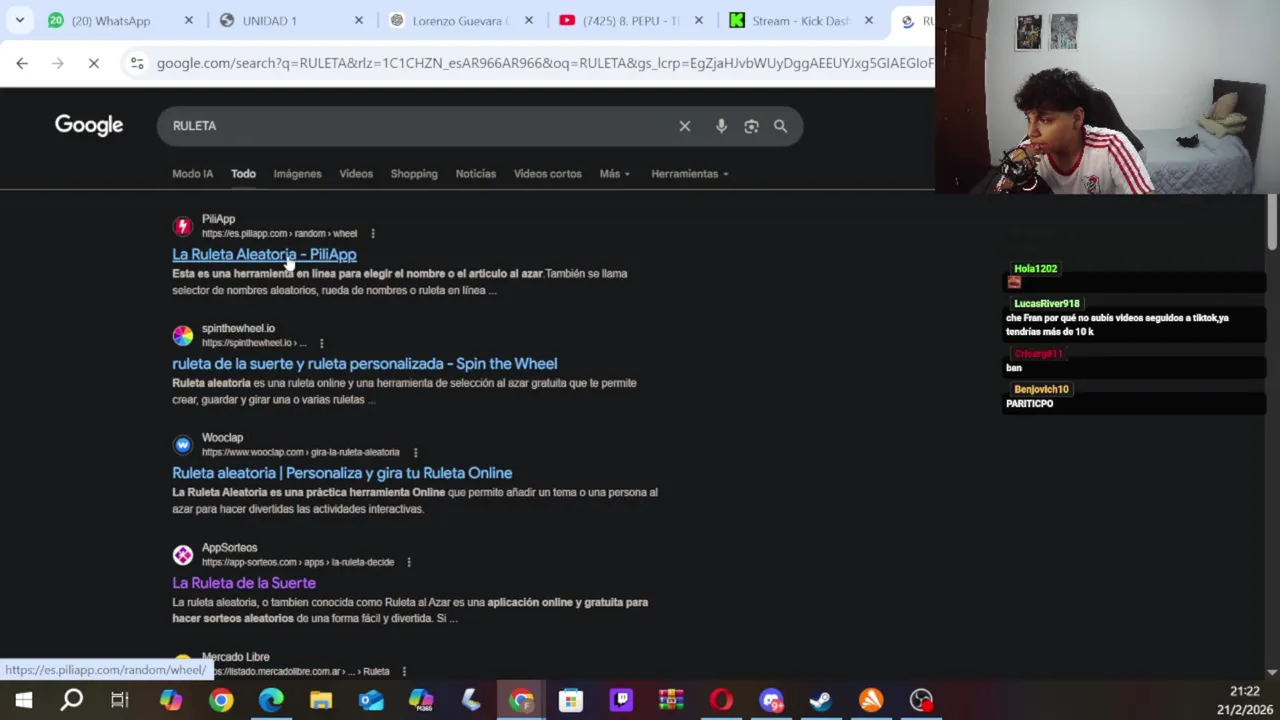
Task: Click the Google logo
Action: pyautogui.click(x=89, y=125)
